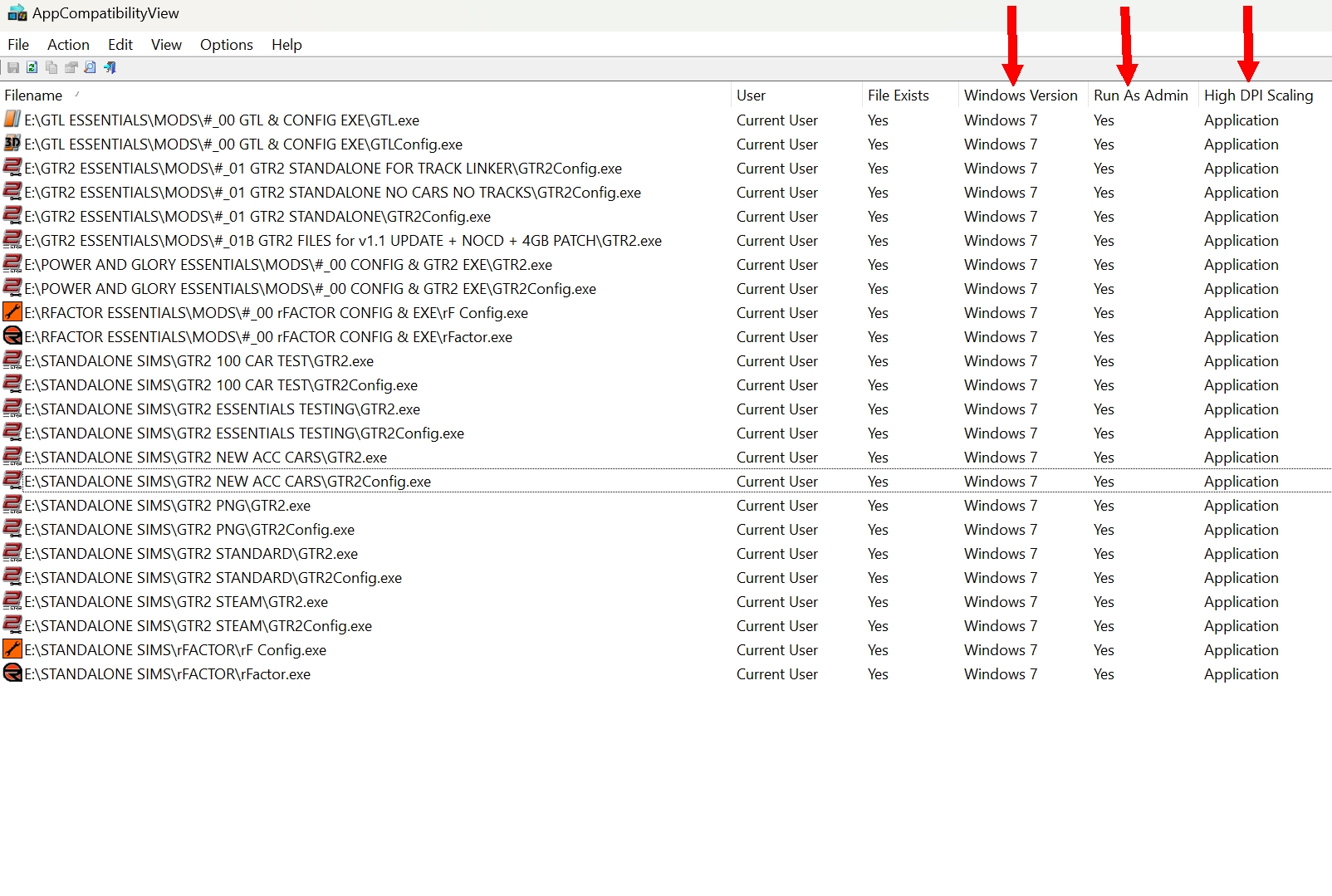Sort by the File Exists column header

pos(910,95)
